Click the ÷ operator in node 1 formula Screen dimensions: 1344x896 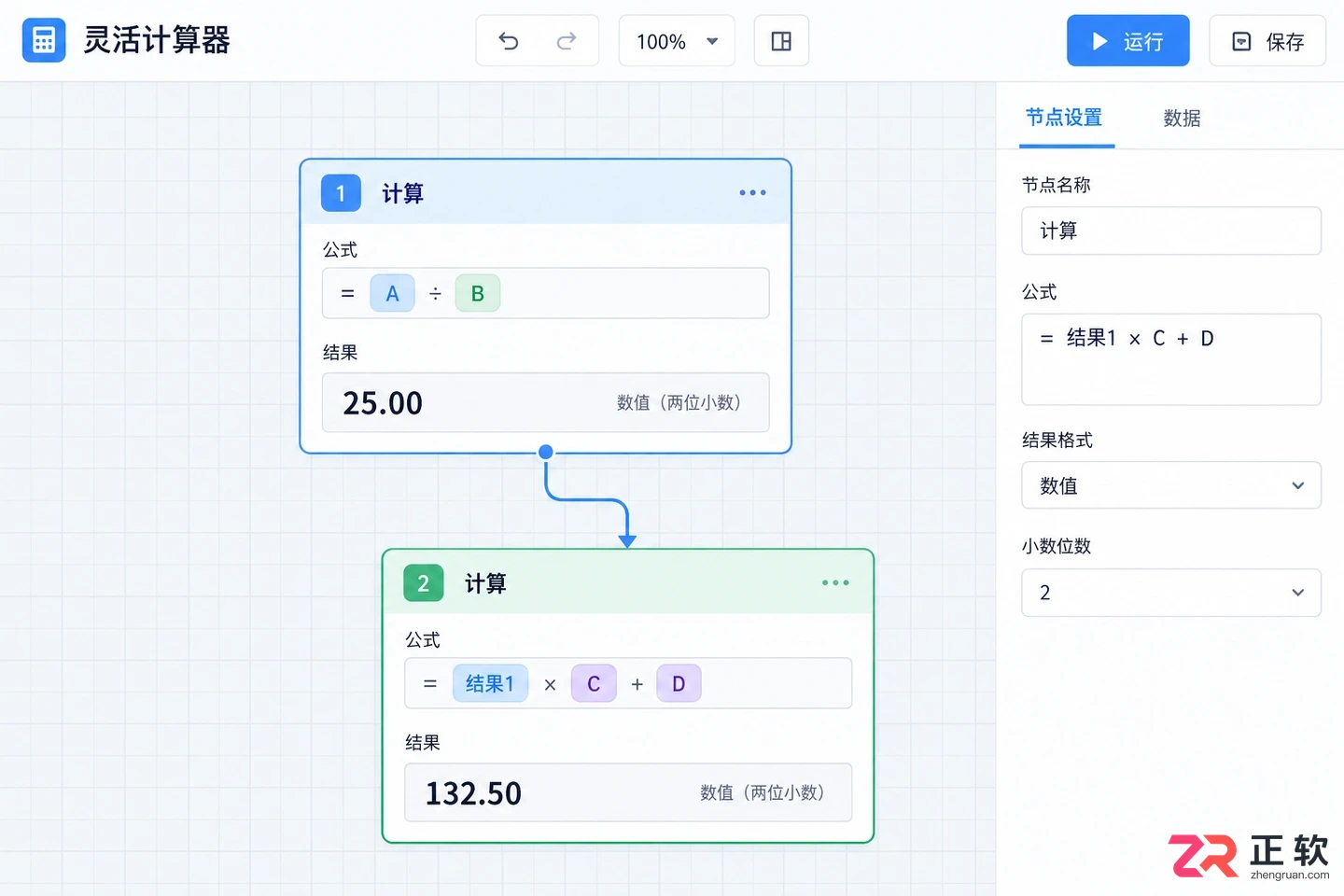pos(435,294)
